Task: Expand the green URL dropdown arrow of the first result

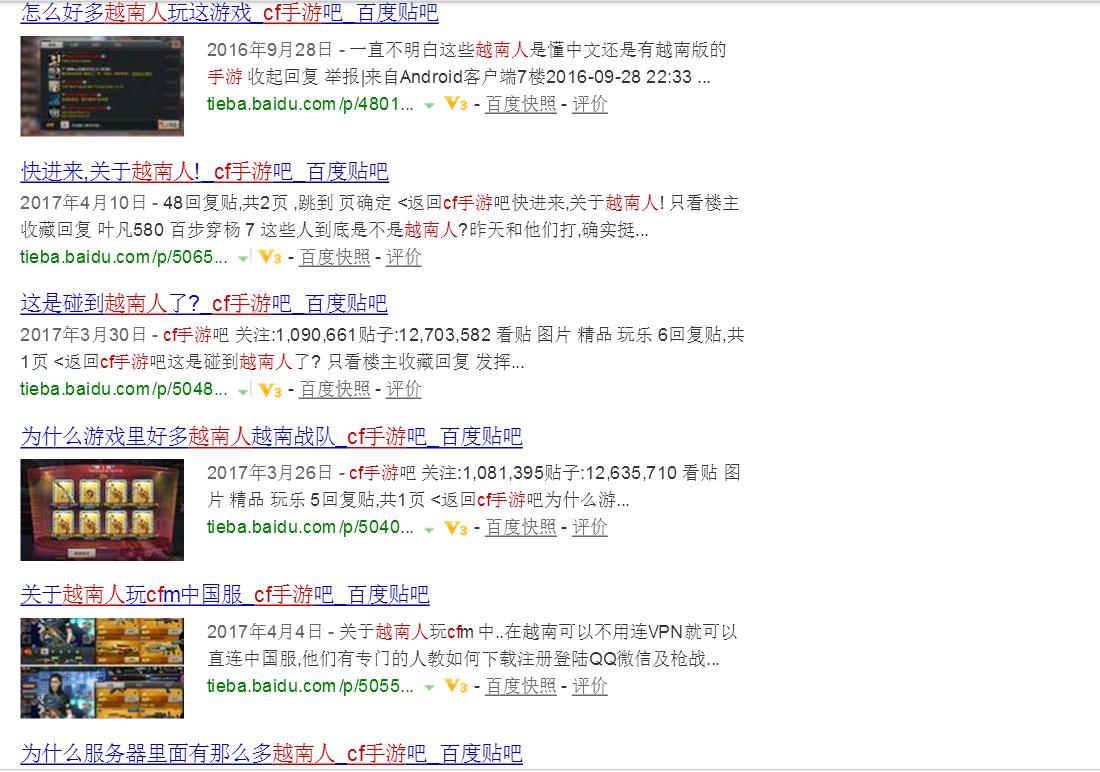Action: click(x=430, y=105)
